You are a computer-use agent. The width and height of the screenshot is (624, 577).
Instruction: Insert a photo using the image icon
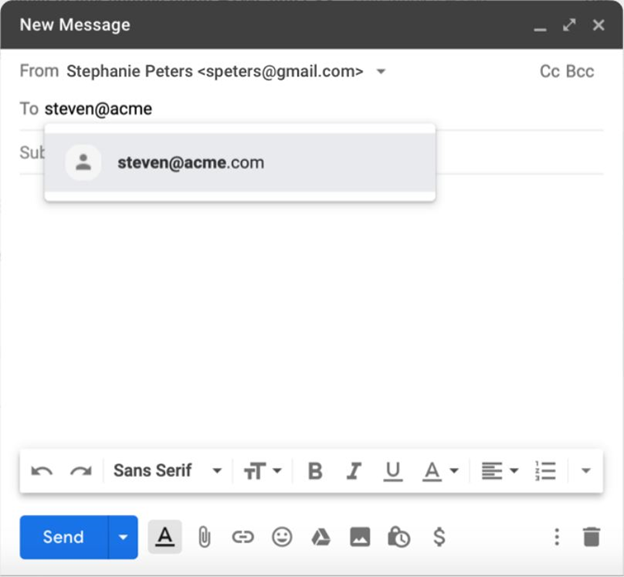click(x=360, y=537)
